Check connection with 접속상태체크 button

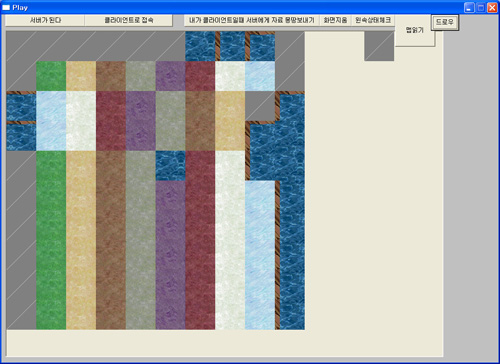(373, 20)
